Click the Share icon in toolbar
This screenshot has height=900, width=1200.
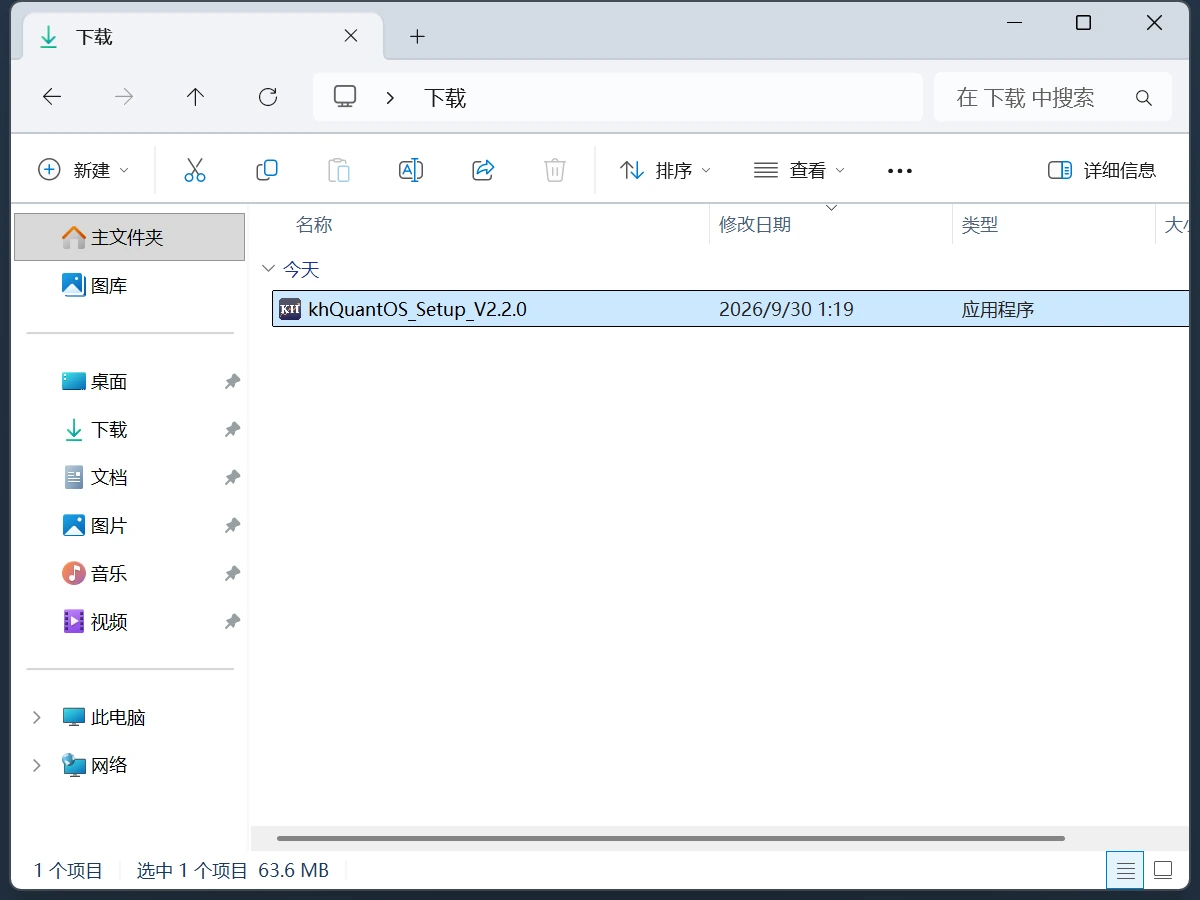click(x=483, y=170)
